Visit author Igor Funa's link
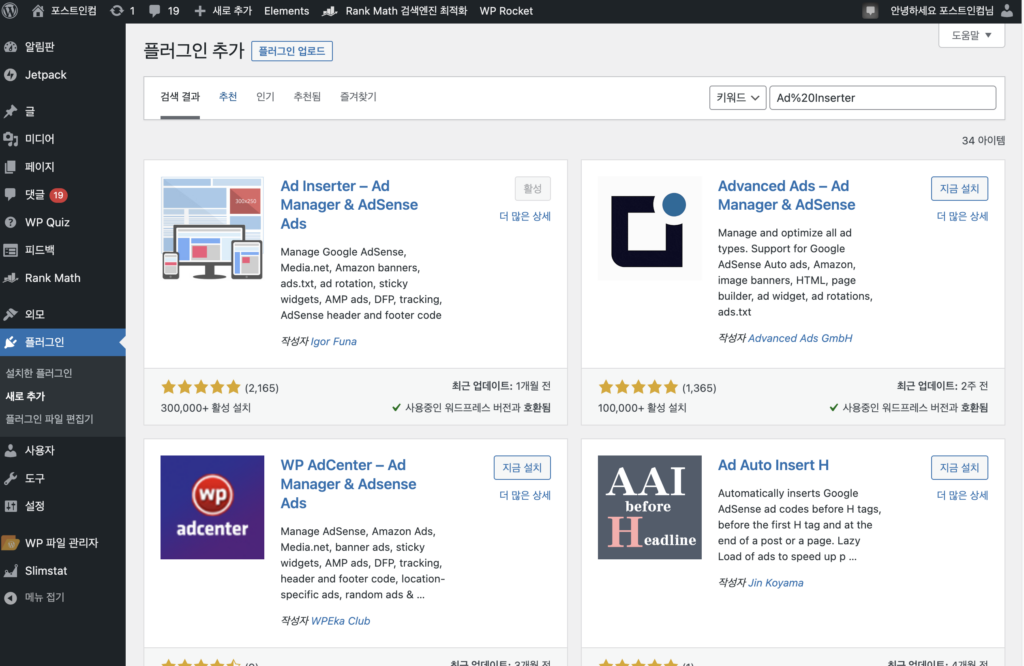1024x666 pixels. click(x=334, y=341)
